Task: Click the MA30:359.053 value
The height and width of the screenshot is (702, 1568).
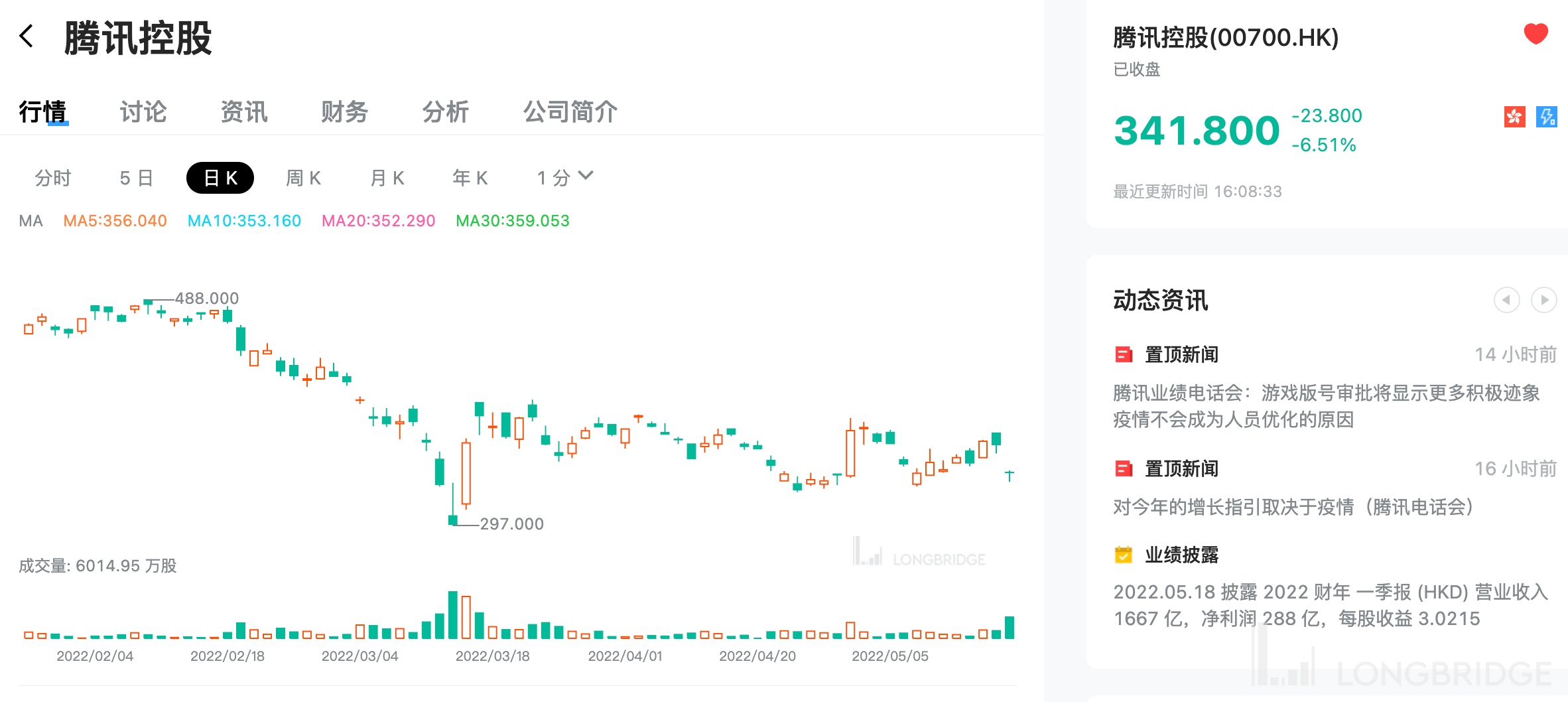Action: click(513, 221)
